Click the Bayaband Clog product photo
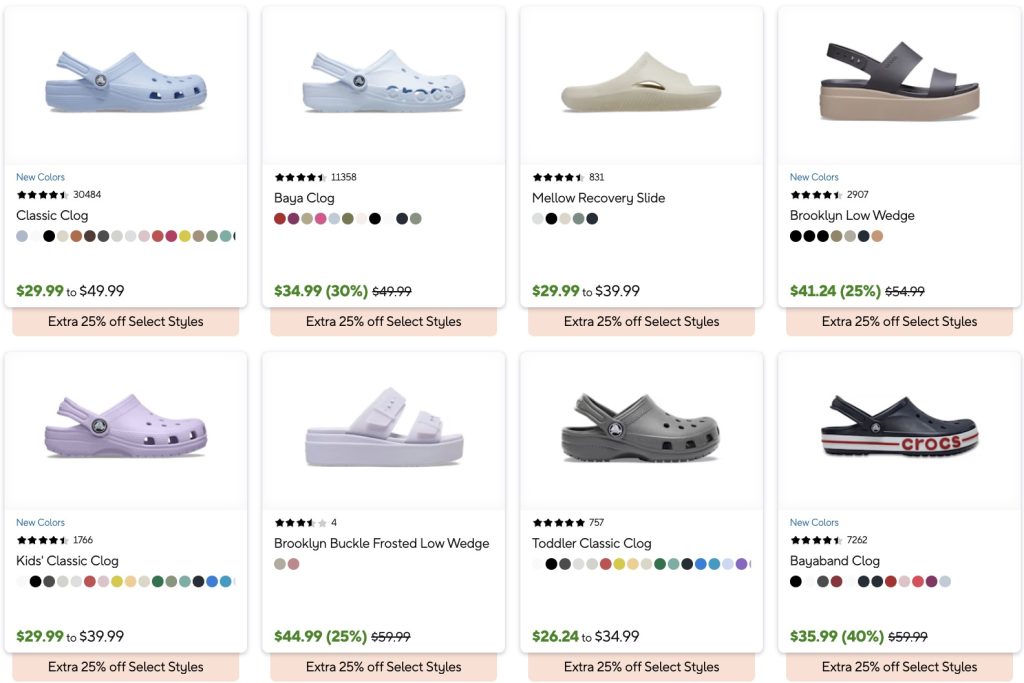 click(x=899, y=427)
